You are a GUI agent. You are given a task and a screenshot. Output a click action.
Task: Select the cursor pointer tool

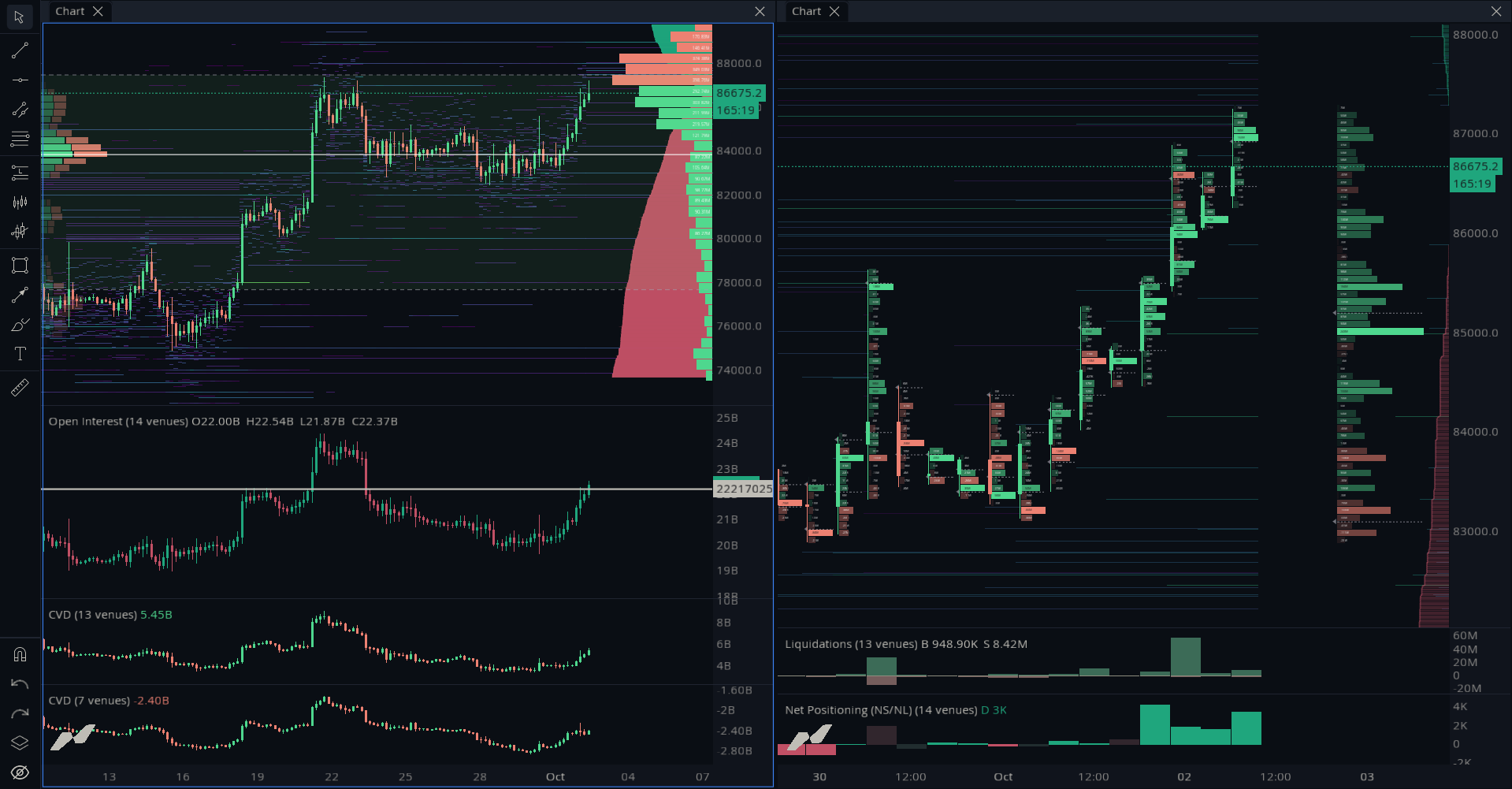pos(20,17)
